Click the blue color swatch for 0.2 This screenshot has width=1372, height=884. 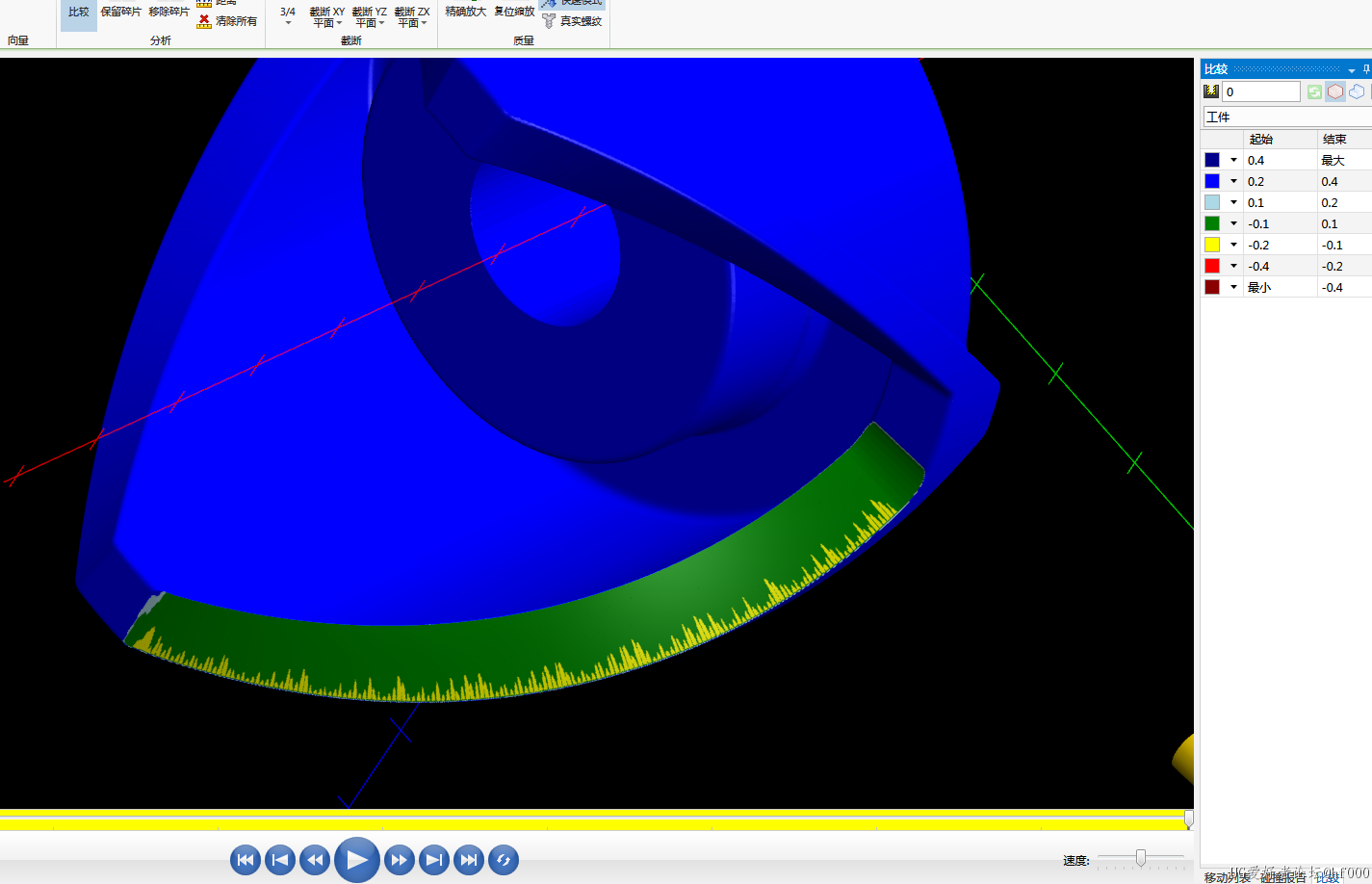[1212, 181]
